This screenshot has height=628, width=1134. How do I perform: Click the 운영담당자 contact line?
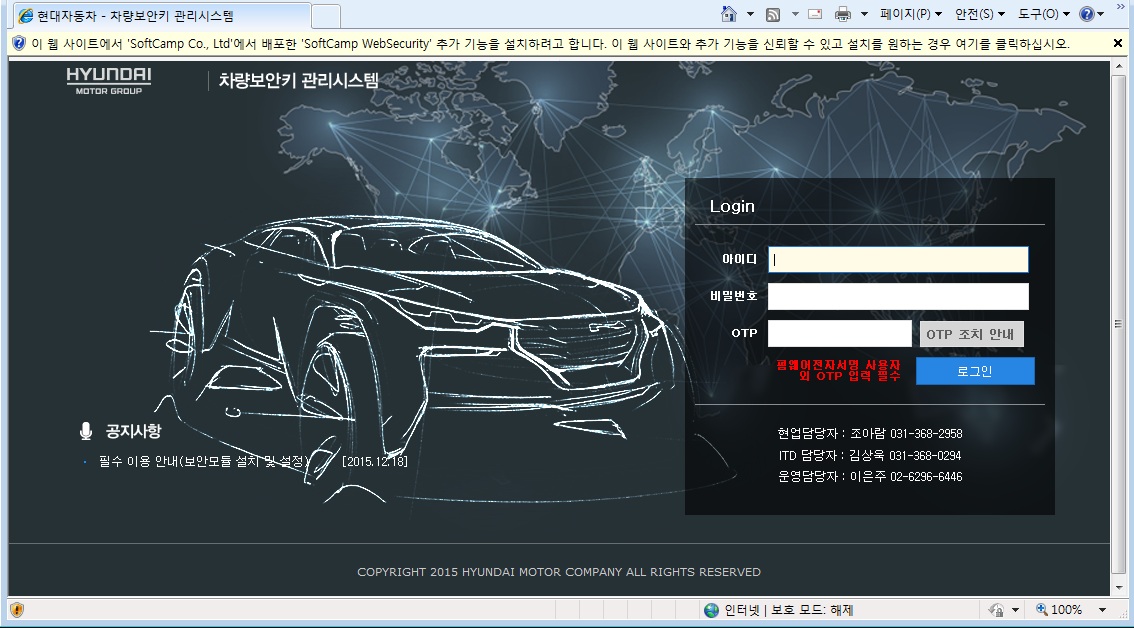870,477
